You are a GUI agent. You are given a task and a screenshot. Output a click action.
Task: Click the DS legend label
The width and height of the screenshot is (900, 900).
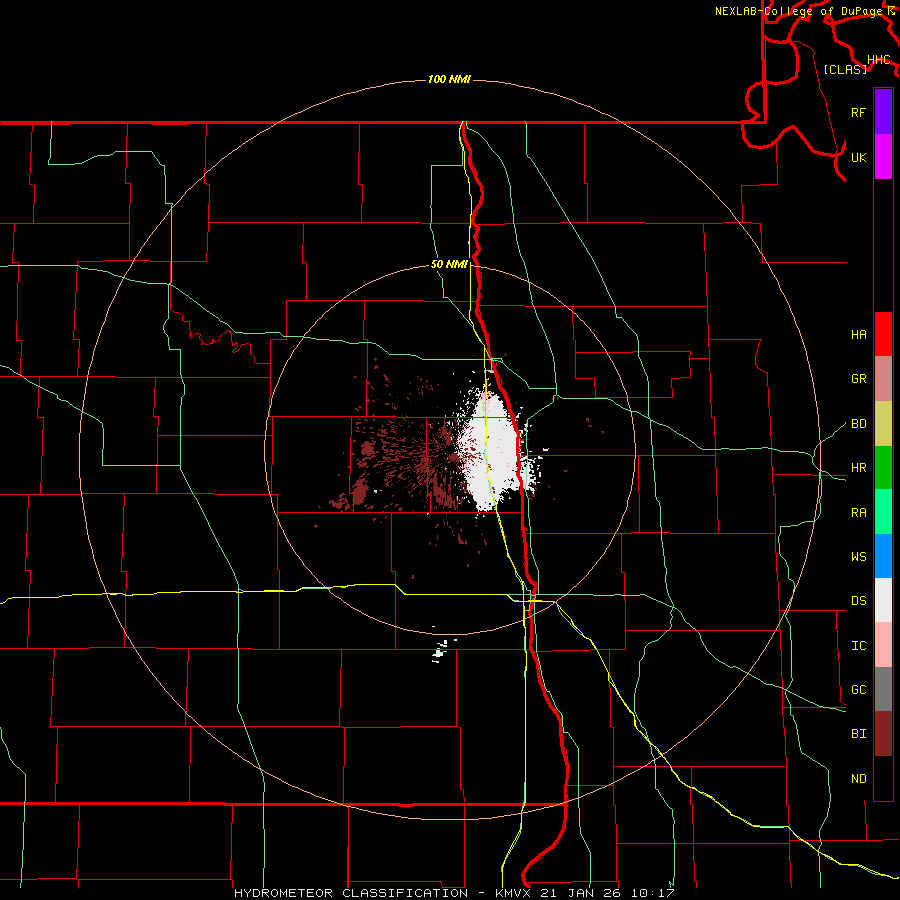[x=859, y=601]
